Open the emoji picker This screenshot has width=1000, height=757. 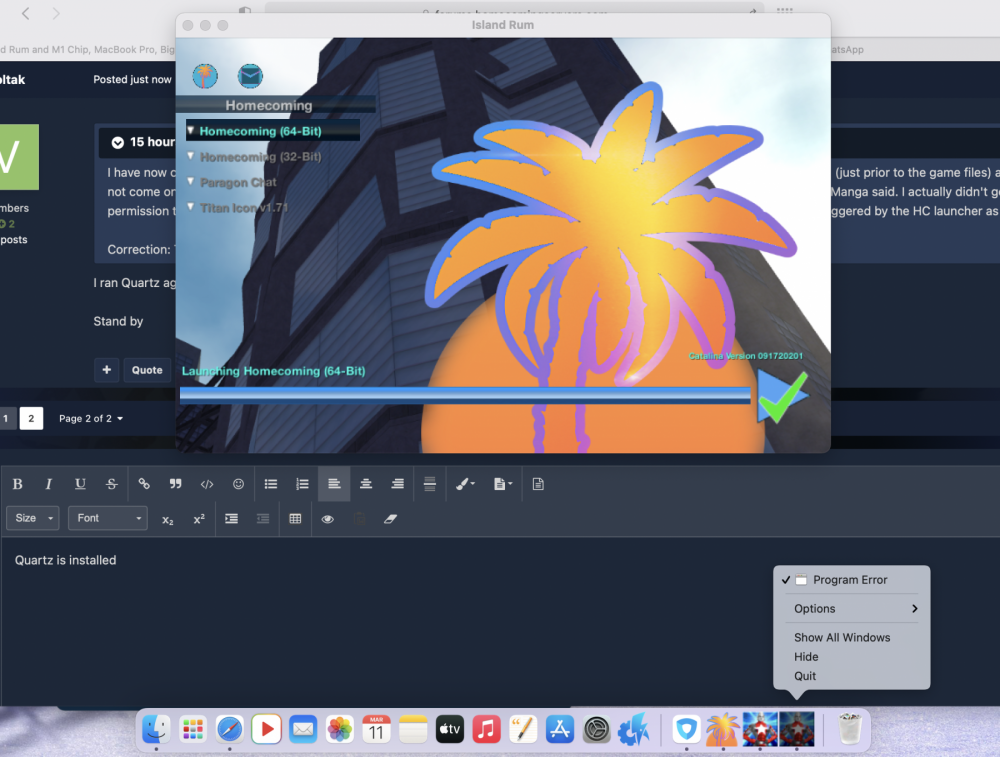(x=238, y=484)
